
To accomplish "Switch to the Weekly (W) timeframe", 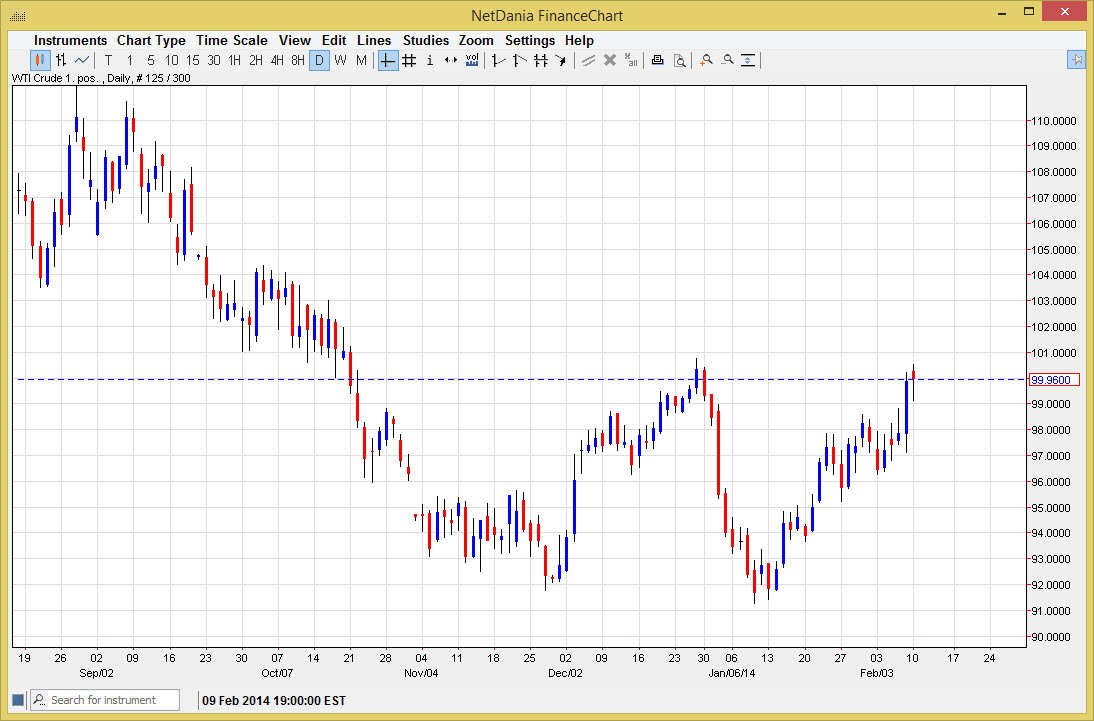I will [340, 60].
